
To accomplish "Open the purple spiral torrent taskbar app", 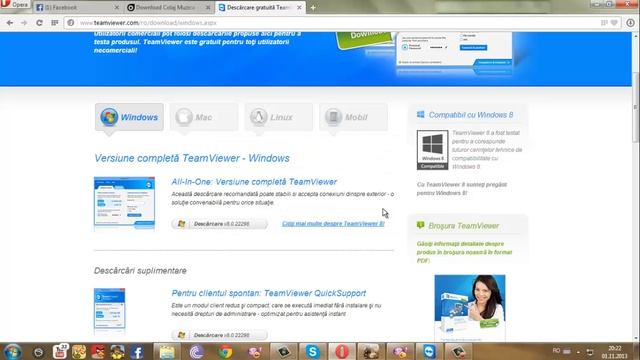I will tap(196, 352).
